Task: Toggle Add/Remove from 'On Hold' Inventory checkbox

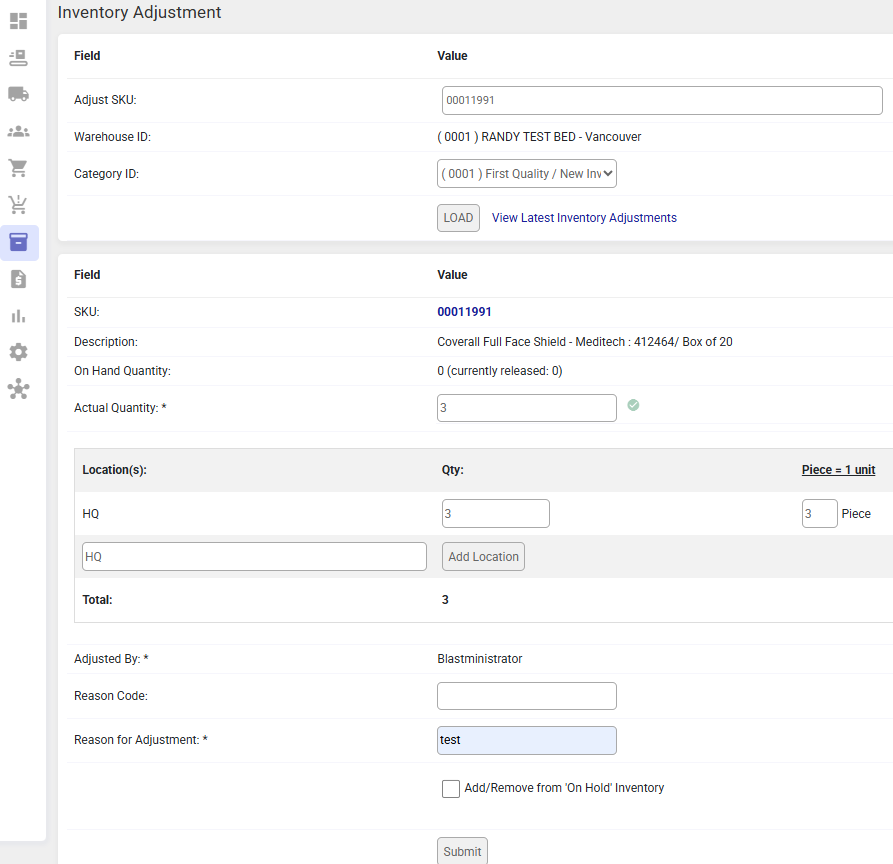Action: [451, 789]
